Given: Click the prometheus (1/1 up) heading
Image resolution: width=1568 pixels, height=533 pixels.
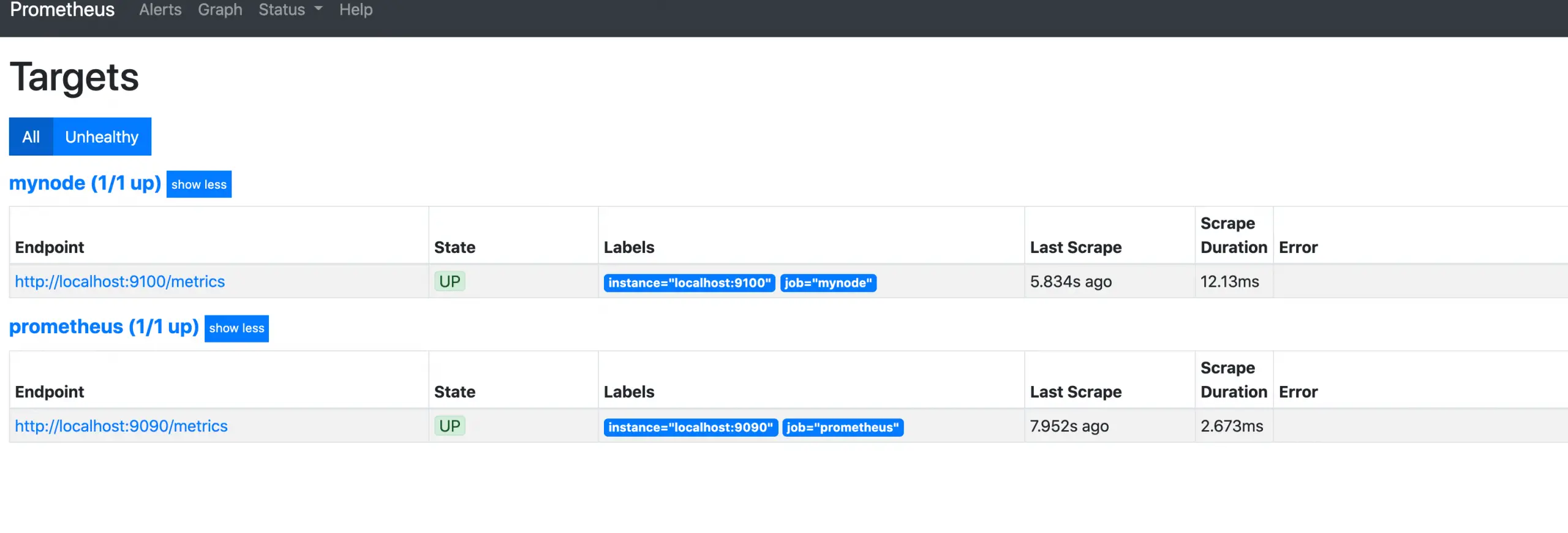Looking at the screenshot, I should tap(104, 327).
